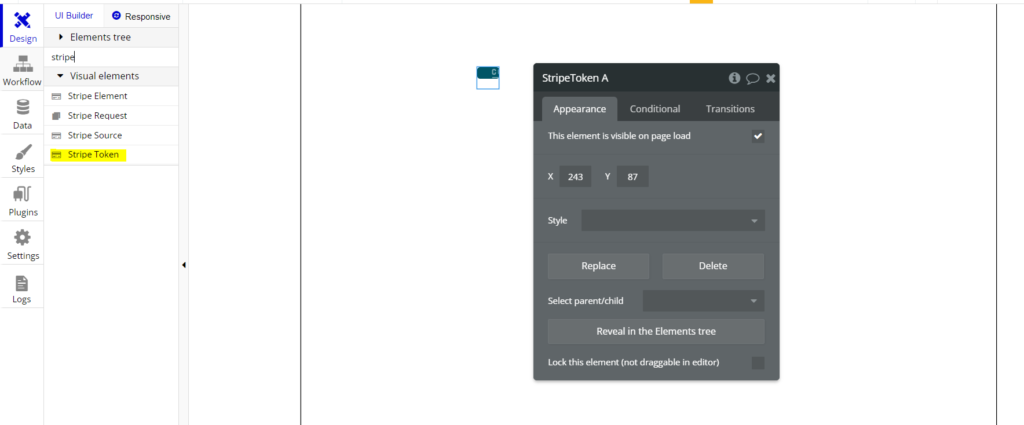Screen dimensions: 1024x425
Task: Click the Stripe Token row's card icon
Action: click(x=56, y=155)
